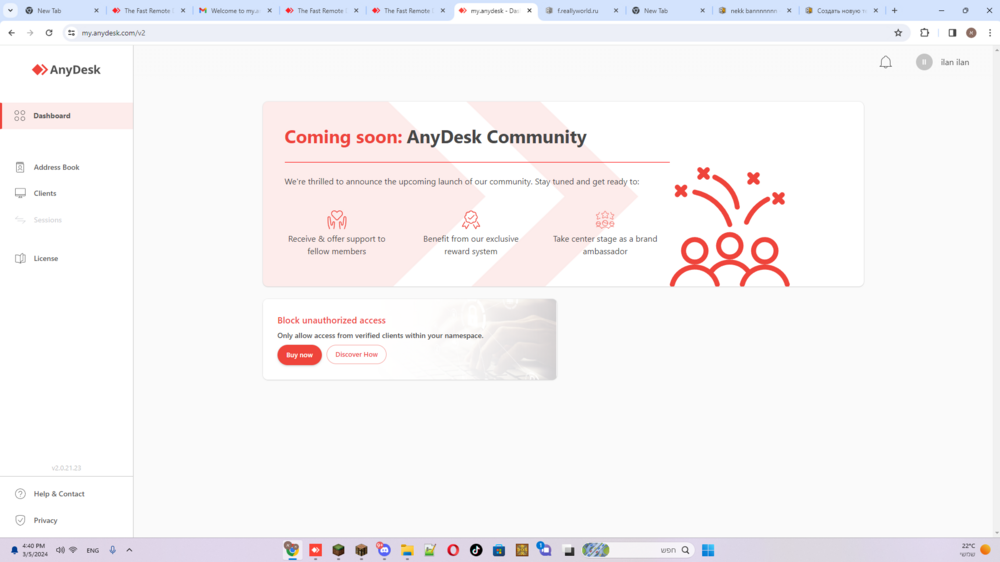Expand the tab search dropdown arrow
The image size is (1000, 562).
pos(10,10)
